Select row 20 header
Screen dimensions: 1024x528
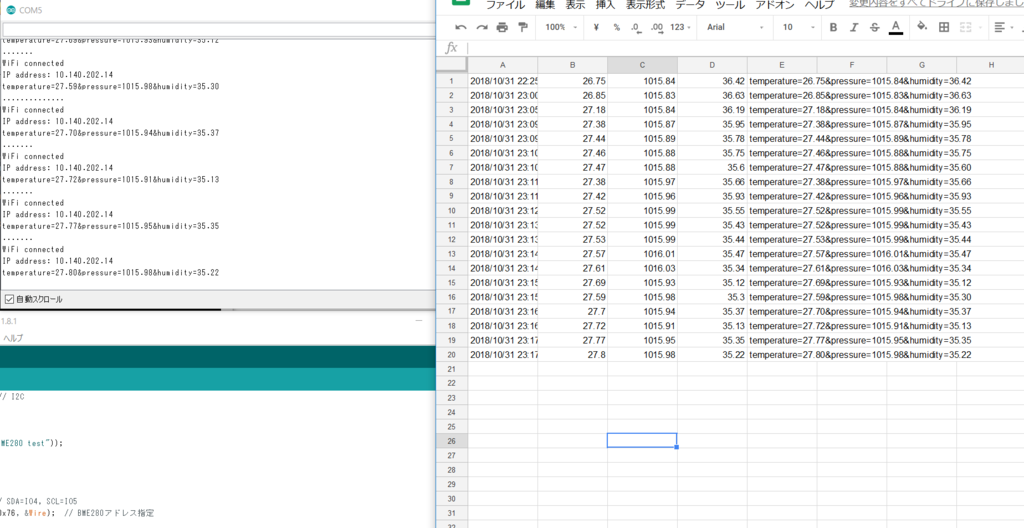click(451, 354)
